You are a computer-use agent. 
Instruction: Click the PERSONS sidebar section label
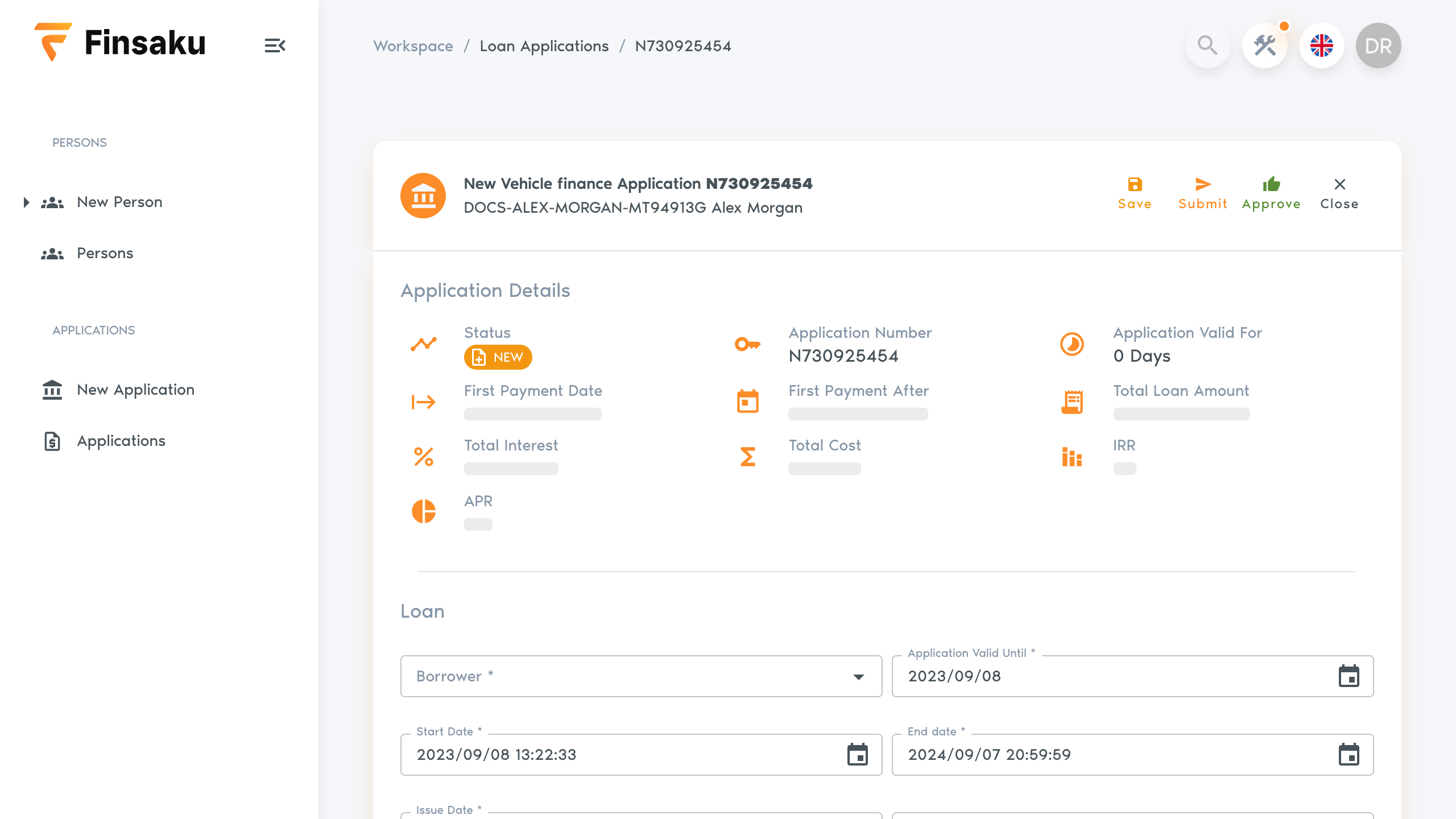(x=80, y=143)
